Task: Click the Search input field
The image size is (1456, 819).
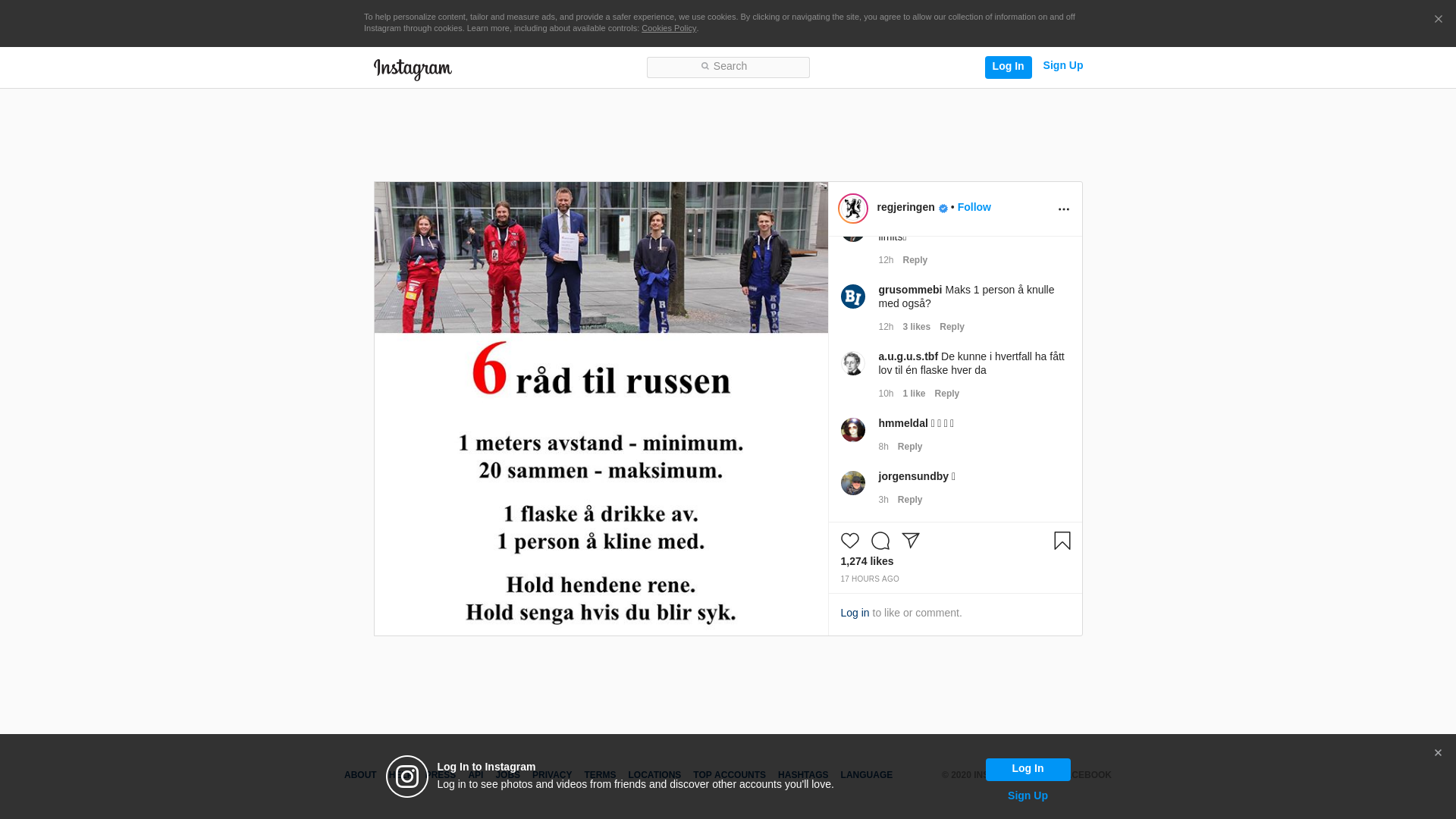Action: (728, 67)
